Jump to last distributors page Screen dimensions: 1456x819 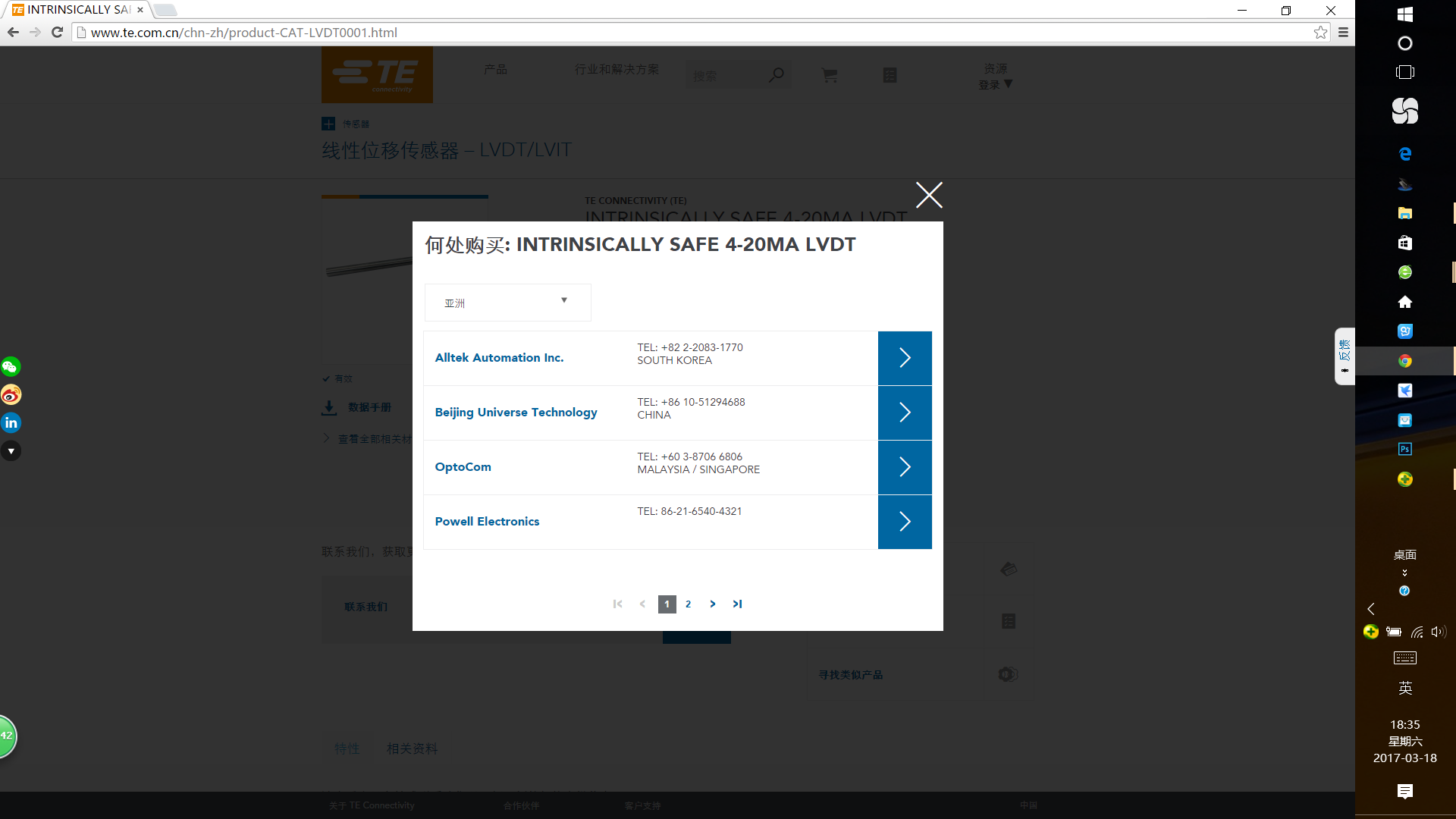[x=737, y=604]
